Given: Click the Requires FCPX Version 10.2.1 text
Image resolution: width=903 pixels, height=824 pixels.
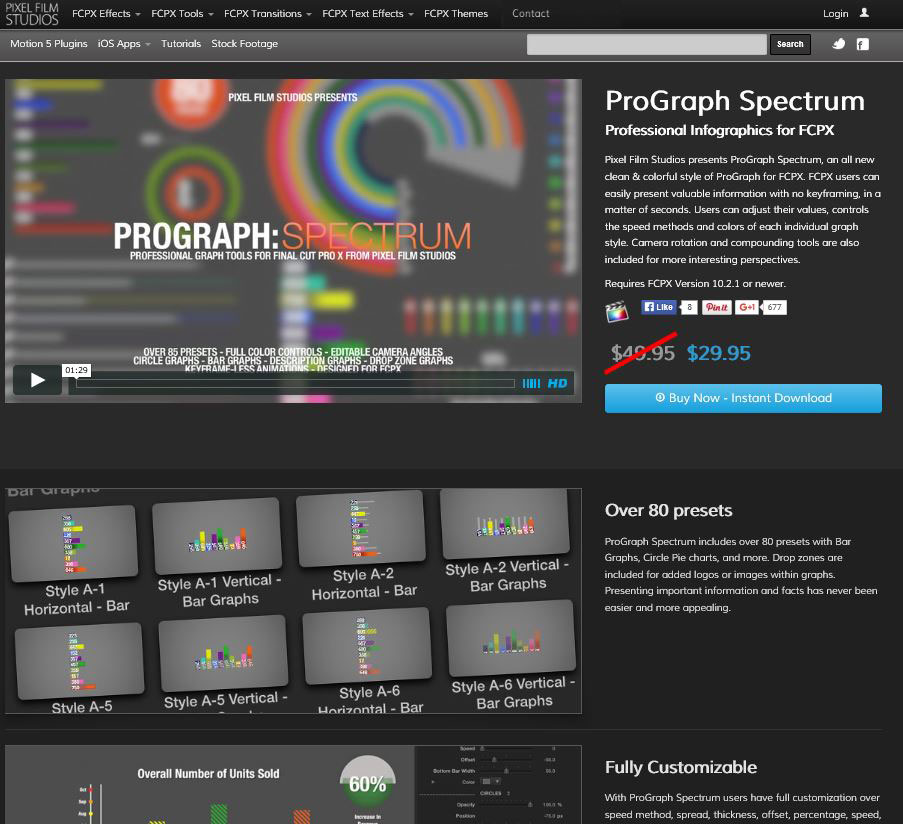Looking at the screenshot, I should 695,284.
